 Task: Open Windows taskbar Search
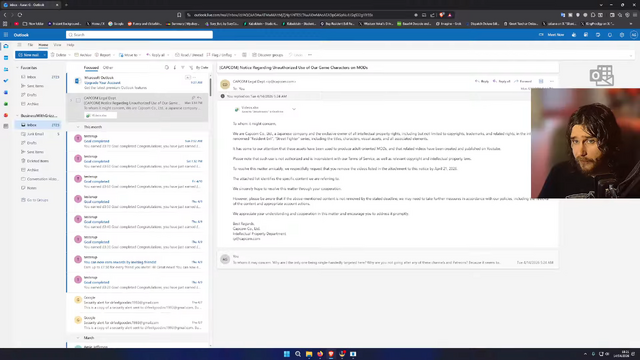click(298, 354)
